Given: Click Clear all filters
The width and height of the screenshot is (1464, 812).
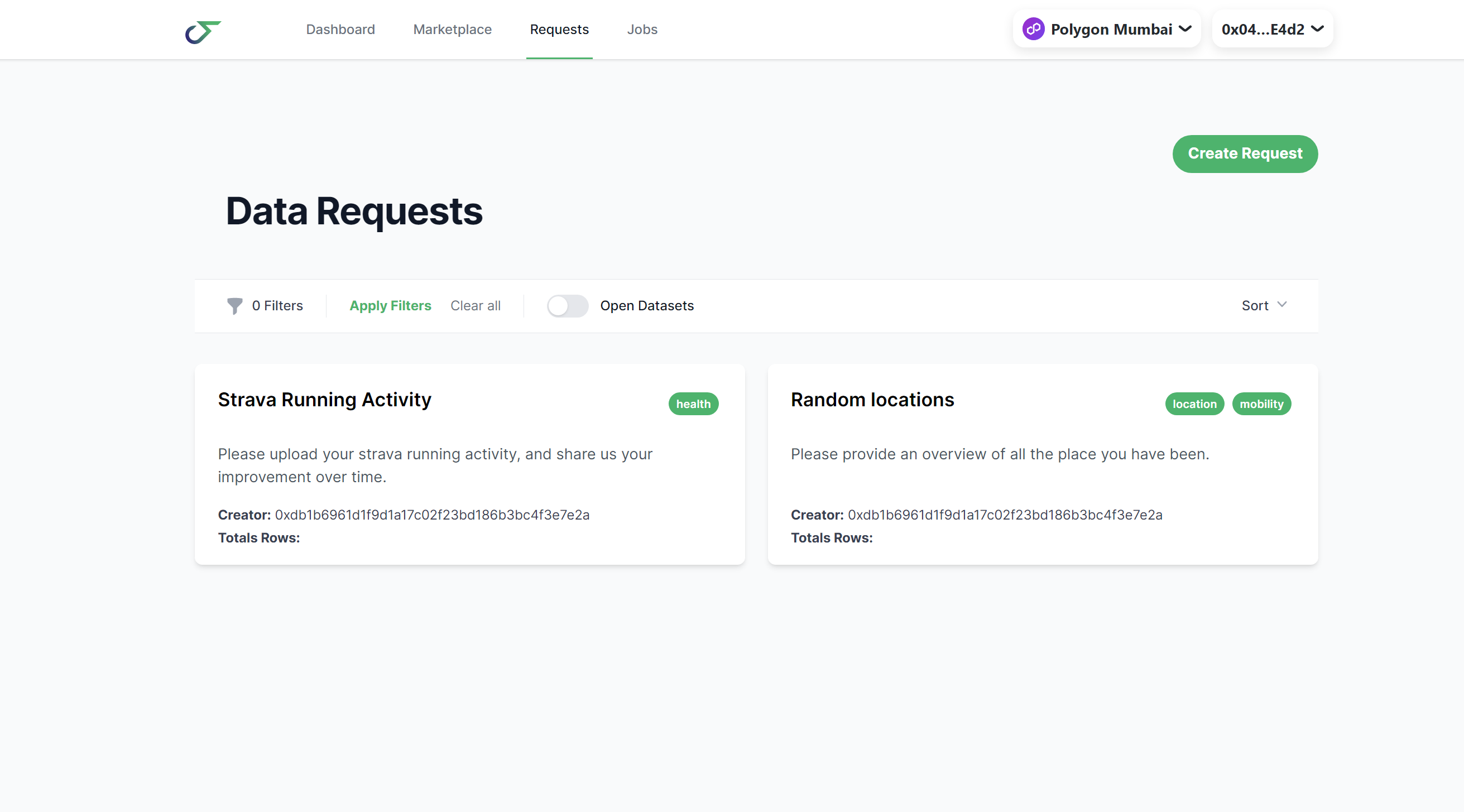Looking at the screenshot, I should click(x=475, y=306).
